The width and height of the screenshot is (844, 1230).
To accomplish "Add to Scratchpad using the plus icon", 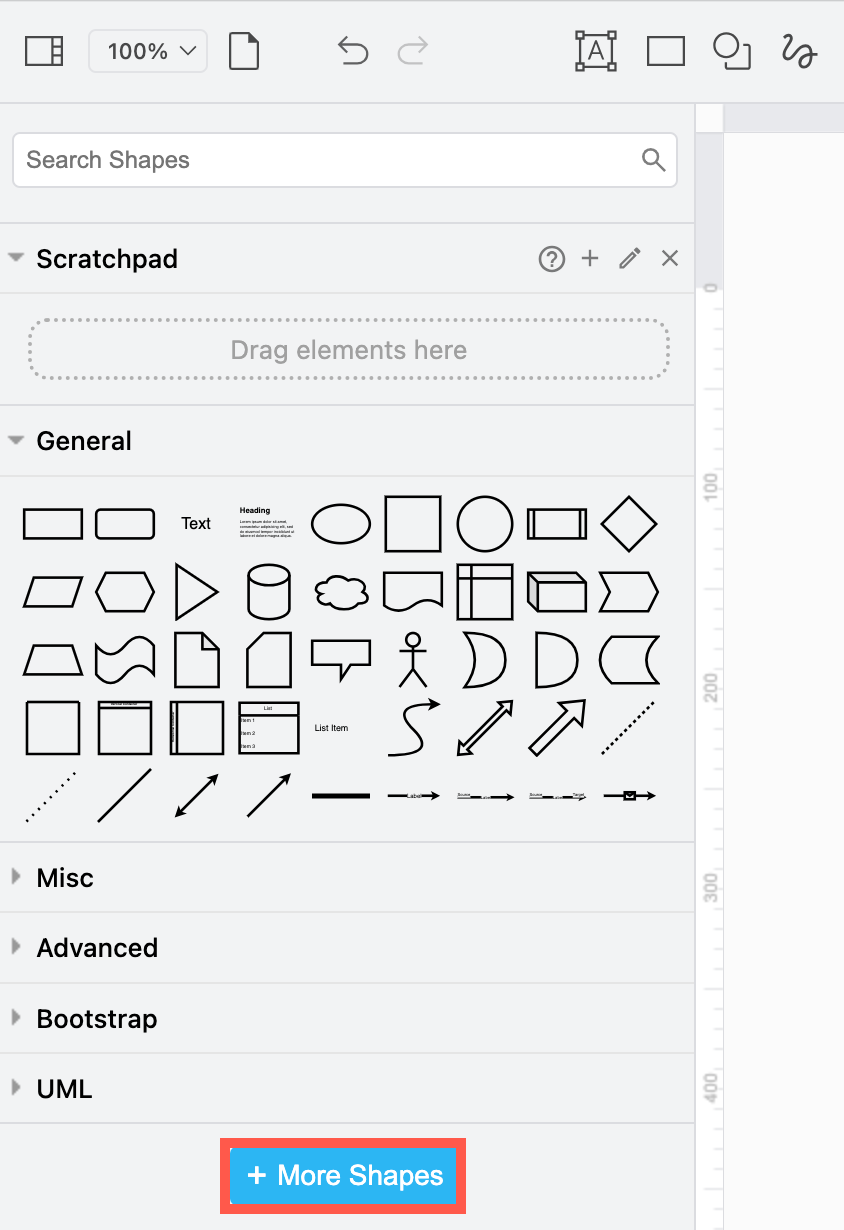I will pyautogui.click(x=590, y=258).
